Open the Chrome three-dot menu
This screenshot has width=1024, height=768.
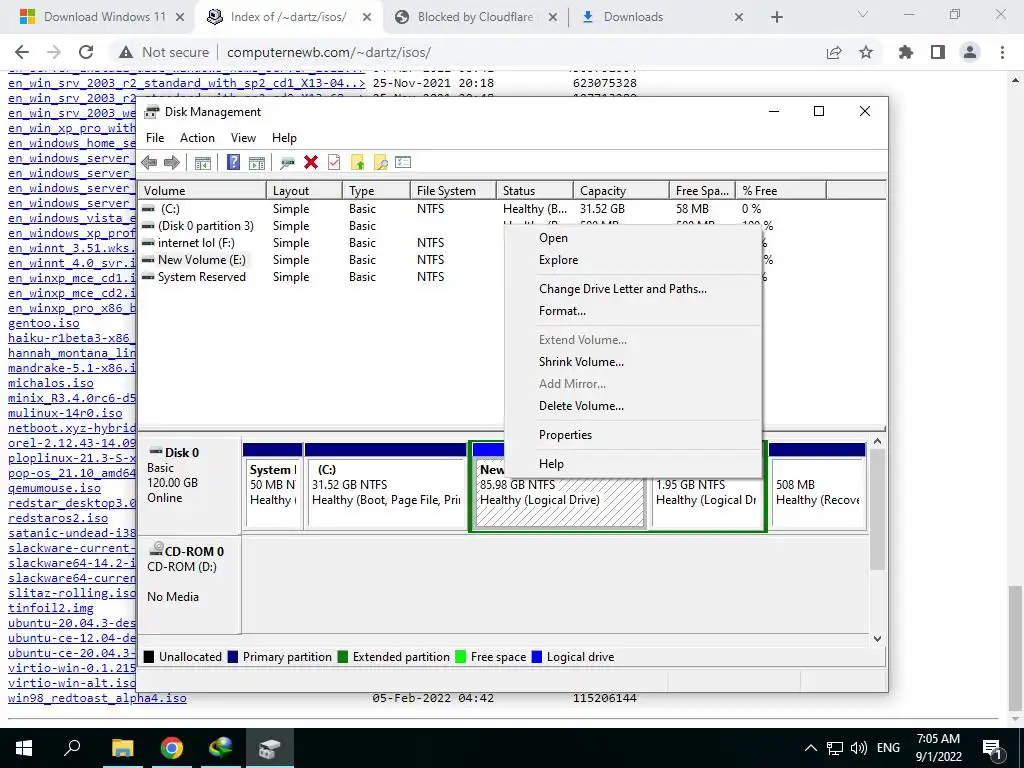pos(1002,52)
